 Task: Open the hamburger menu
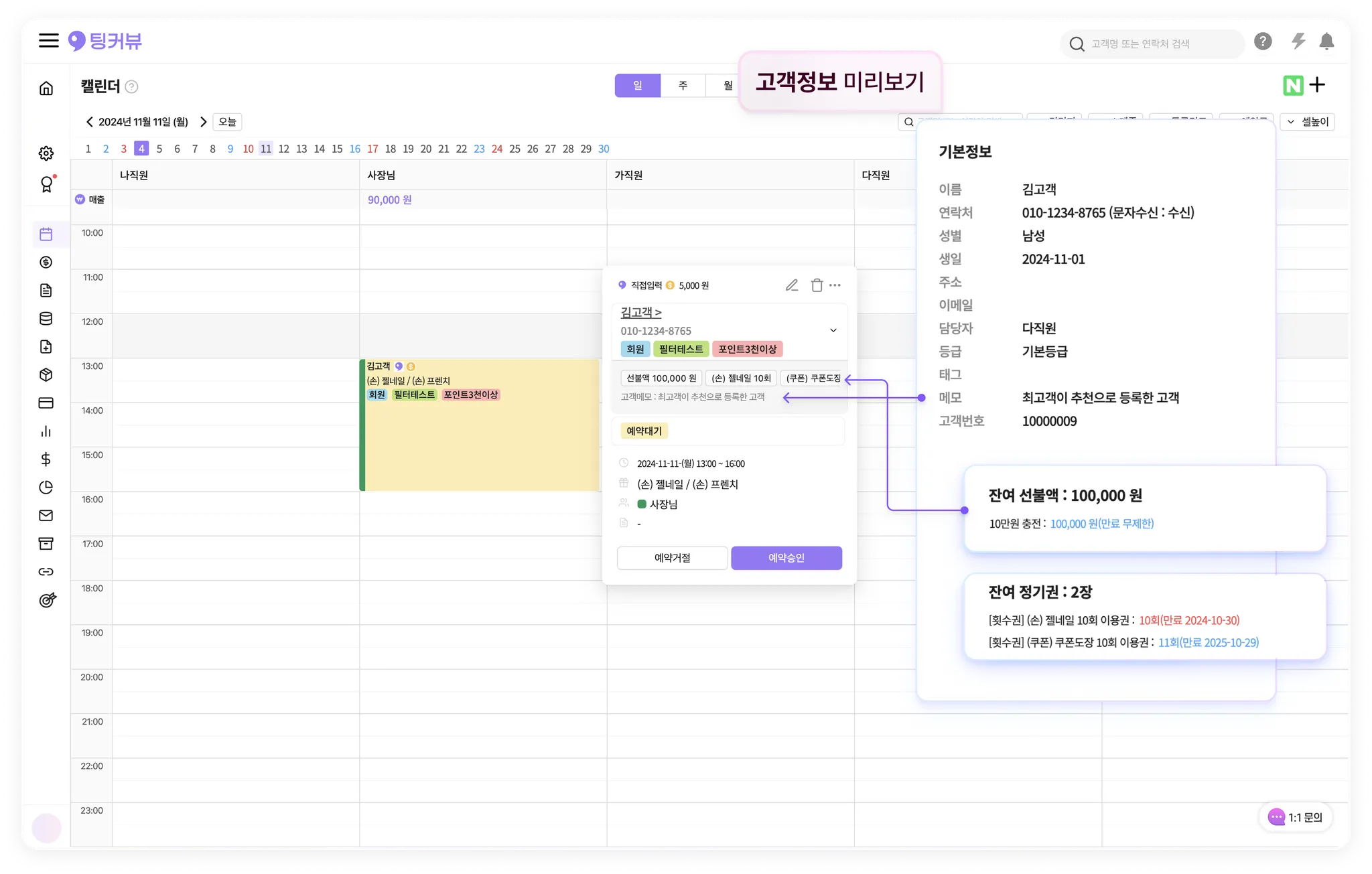[x=48, y=41]
